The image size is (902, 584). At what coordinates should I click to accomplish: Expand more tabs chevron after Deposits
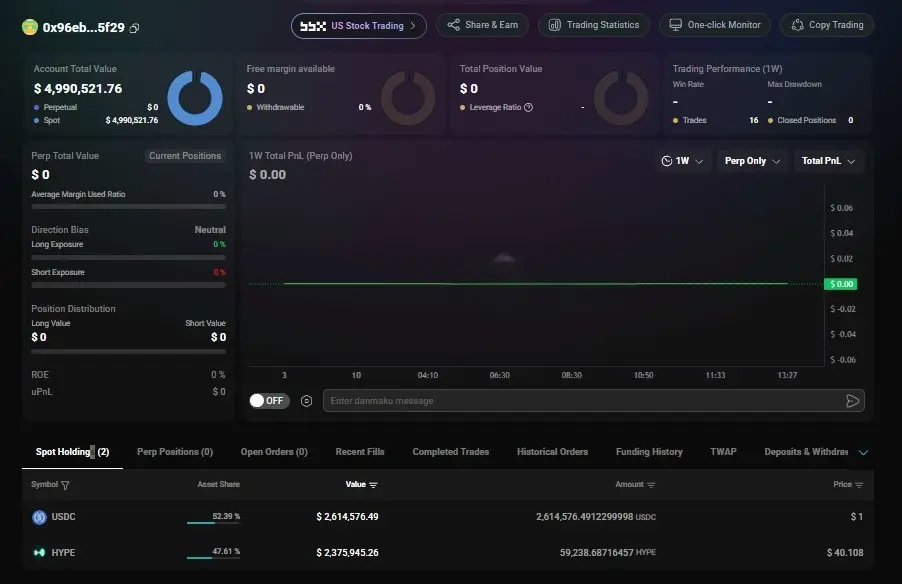tap(863, 452)
